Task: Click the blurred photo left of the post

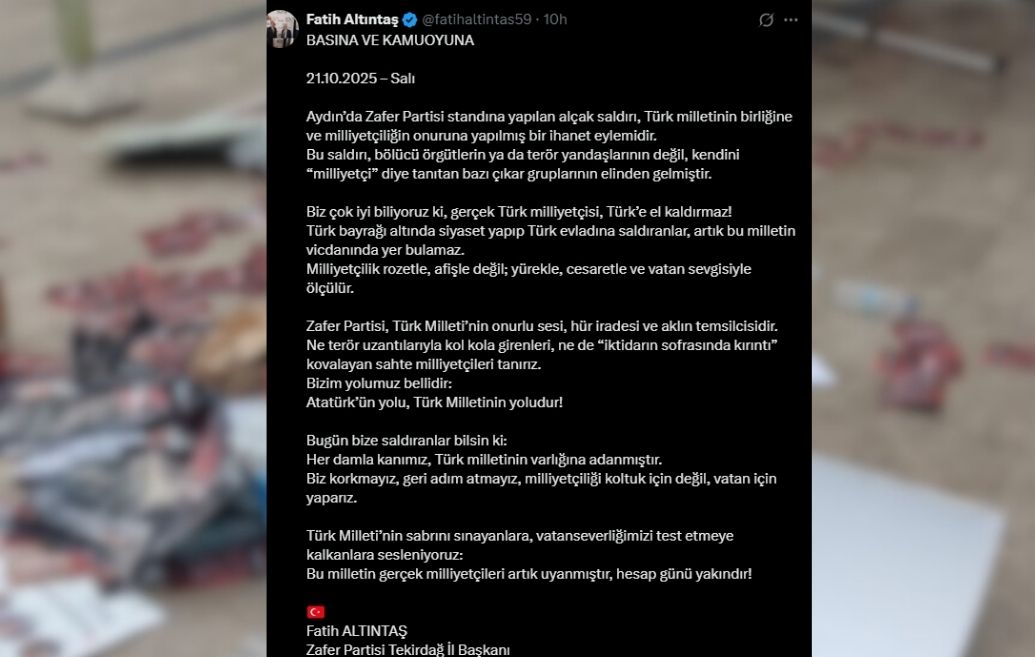Action: click(133, 328)
